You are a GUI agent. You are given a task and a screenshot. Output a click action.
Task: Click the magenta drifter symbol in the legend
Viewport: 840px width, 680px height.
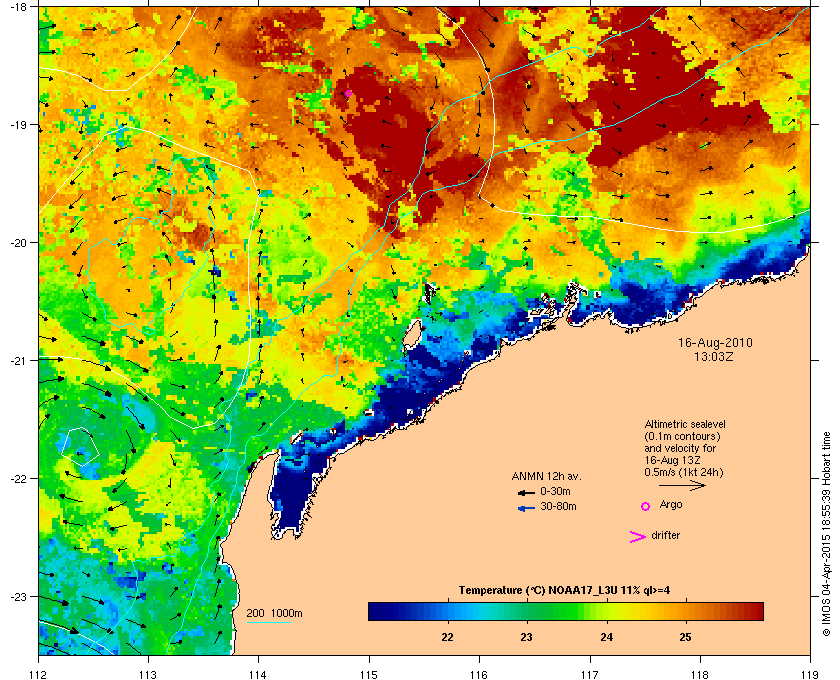(x=638, y=537)
